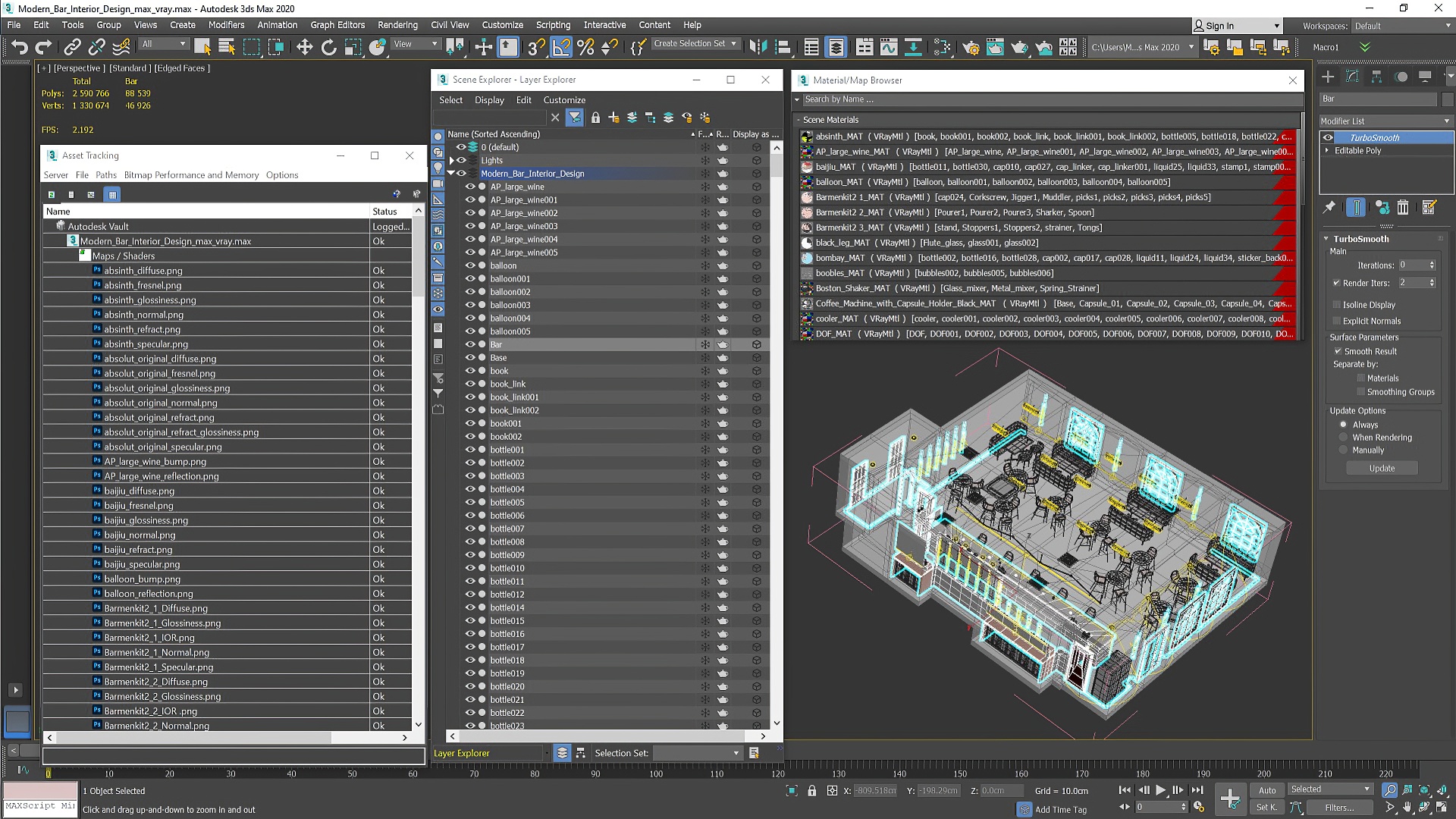The width and height of the screenshot is (1456, 819).
Task: Open the Graph Editors menu
Action: tap(337, 25)
